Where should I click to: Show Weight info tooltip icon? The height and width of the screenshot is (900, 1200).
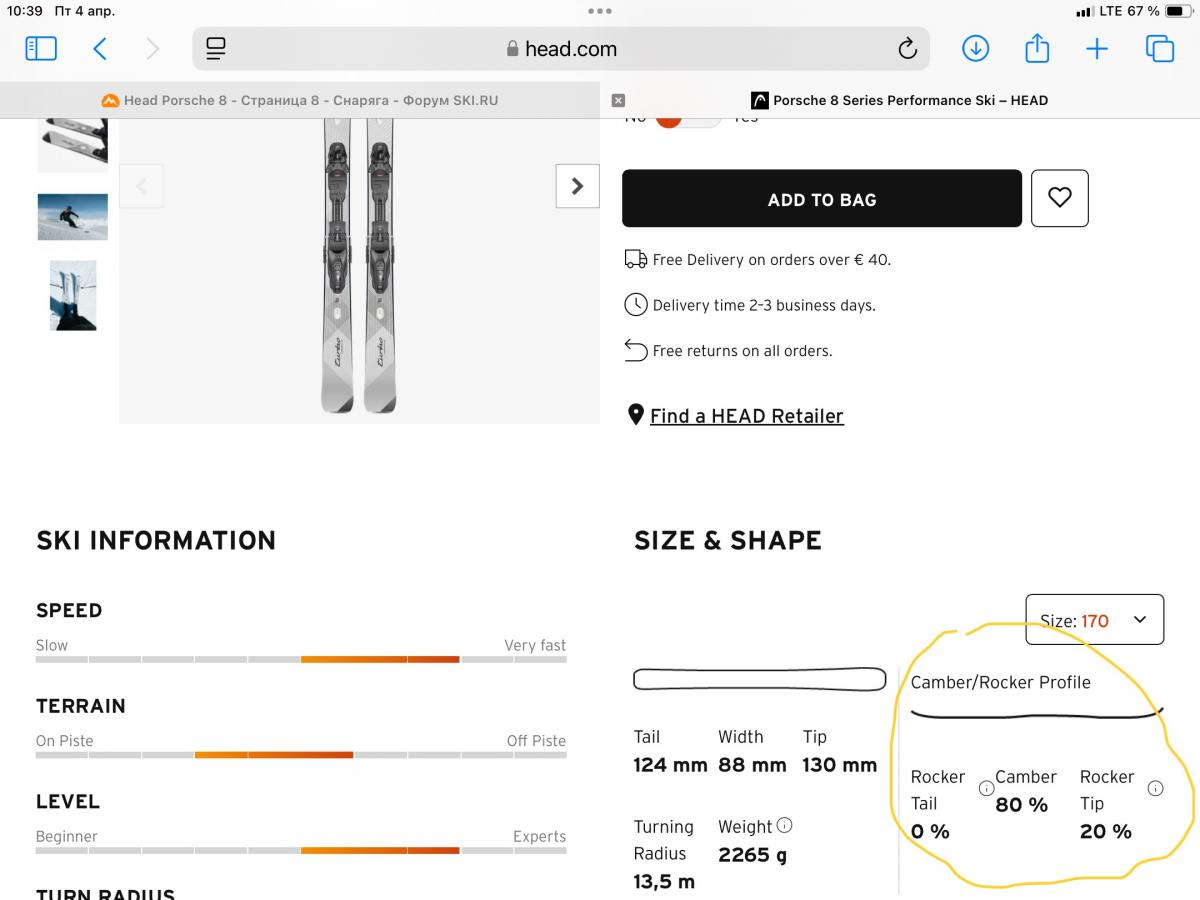pyautogui.click(x=785, y=826)
